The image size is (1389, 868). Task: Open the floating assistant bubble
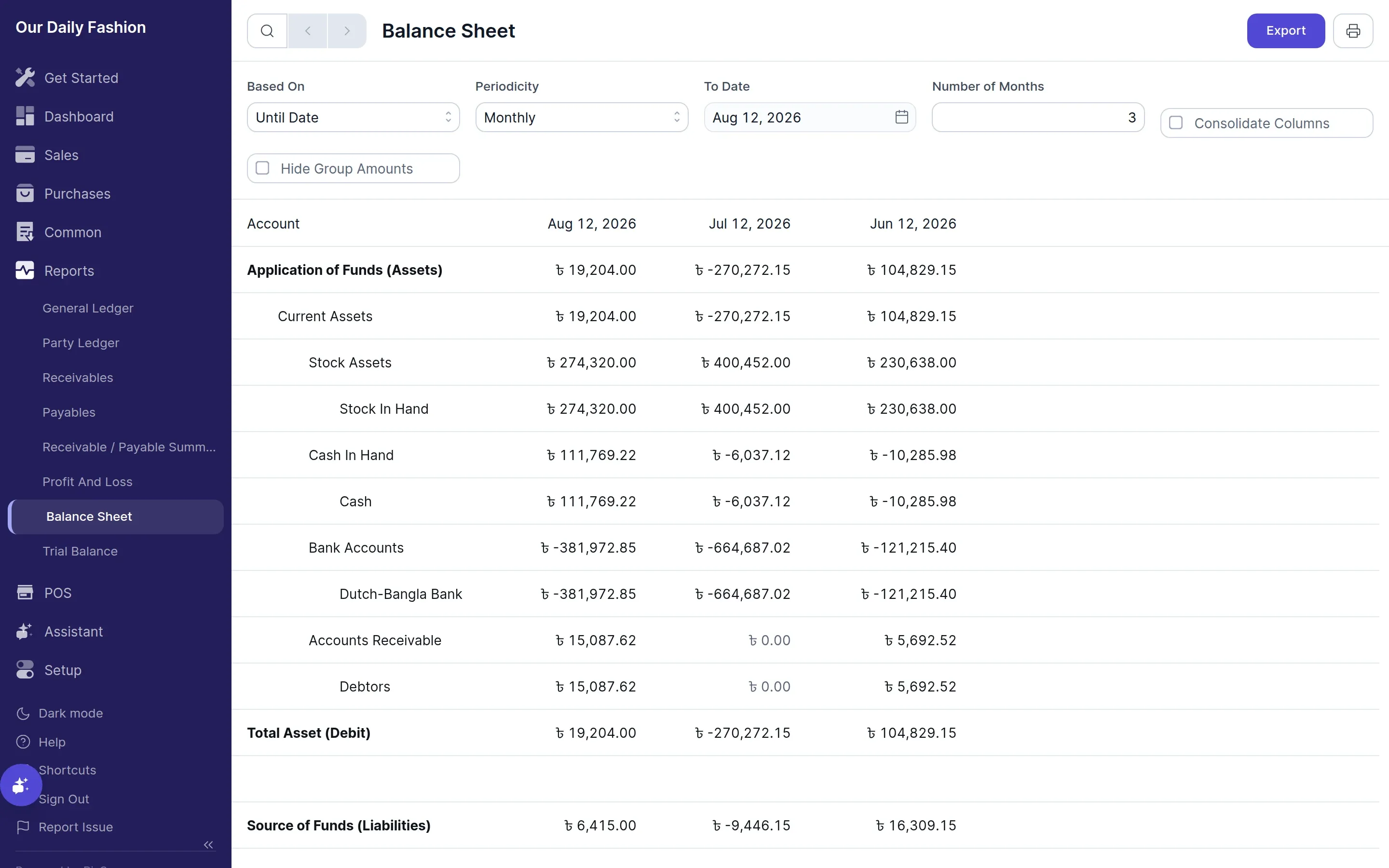(21, 785)
